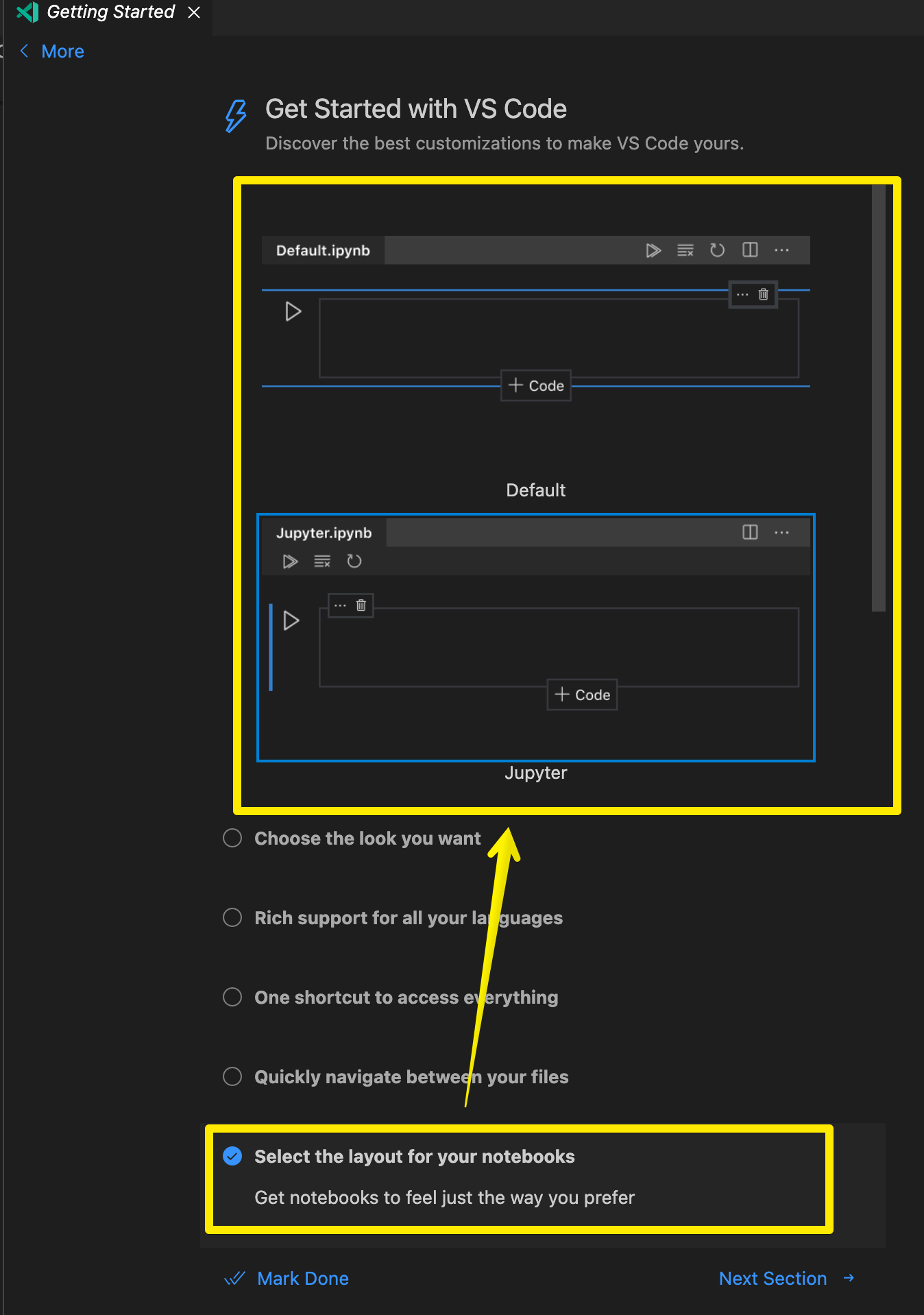Toggle the 'Choose the look you want' step circle
The height and width of the screenshot is (1315, 924).
coord(232,838)
